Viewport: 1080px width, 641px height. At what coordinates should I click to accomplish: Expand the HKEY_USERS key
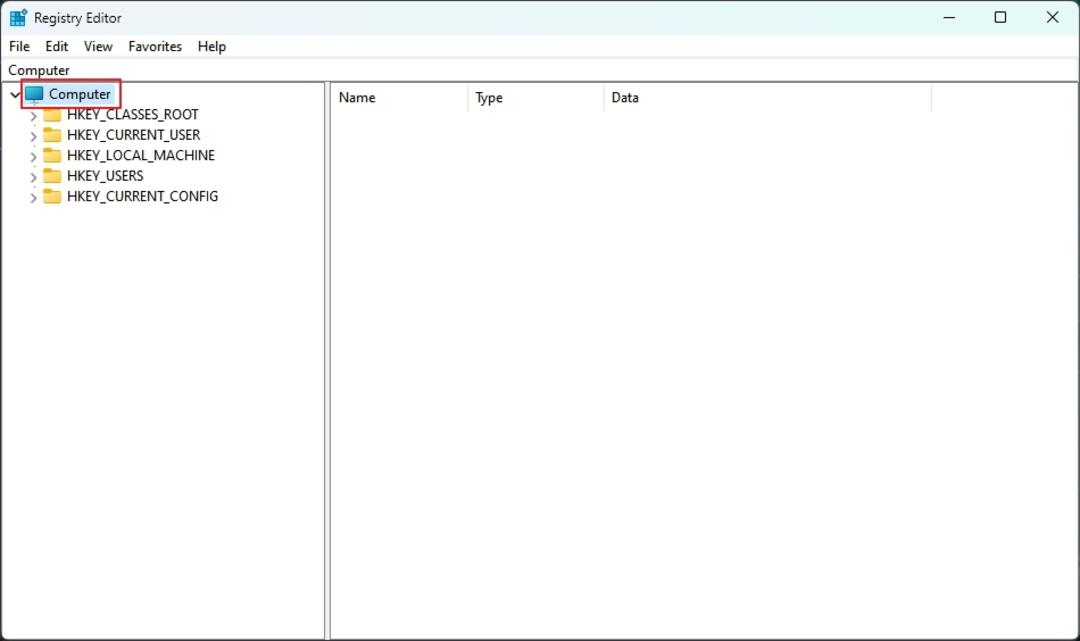click(33, 177)
